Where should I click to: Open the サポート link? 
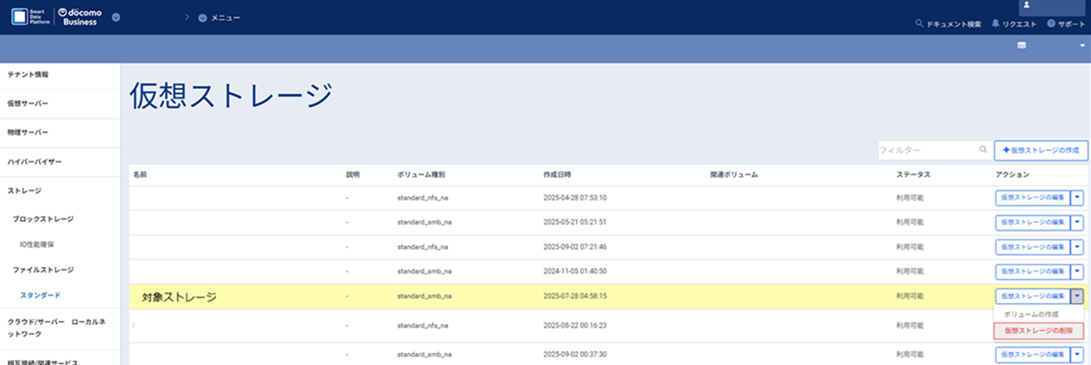[x=1071, y=24]
